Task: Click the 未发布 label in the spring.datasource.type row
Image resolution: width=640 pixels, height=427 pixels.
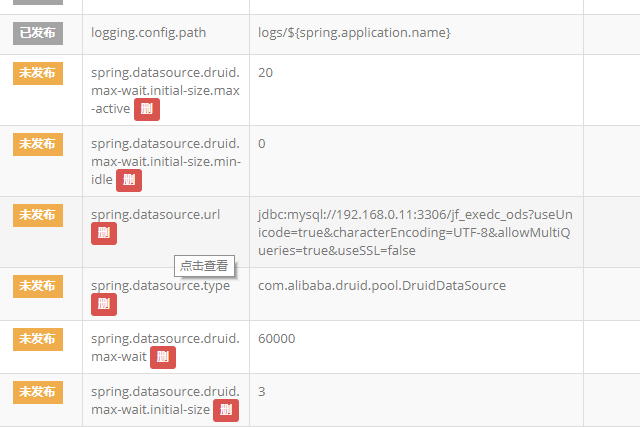Action: 38,286
